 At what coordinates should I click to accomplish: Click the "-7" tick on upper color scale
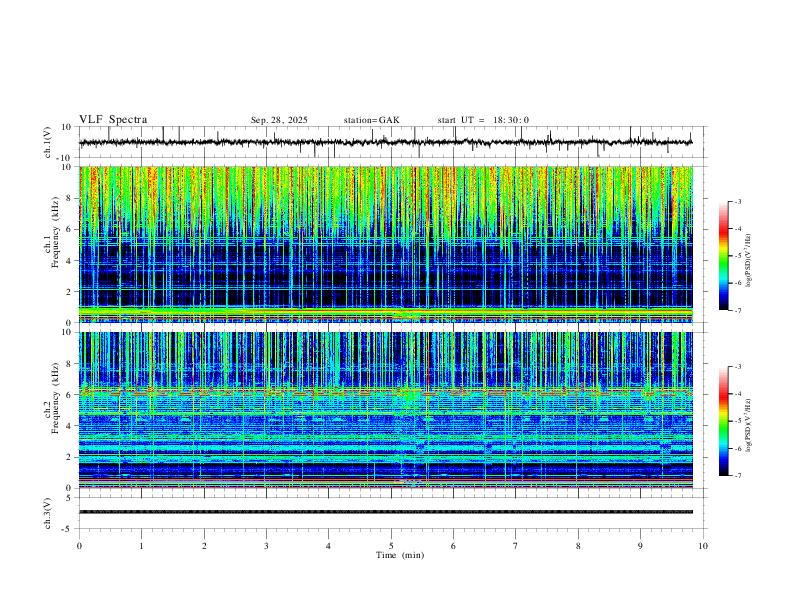(x=737, y=310)
